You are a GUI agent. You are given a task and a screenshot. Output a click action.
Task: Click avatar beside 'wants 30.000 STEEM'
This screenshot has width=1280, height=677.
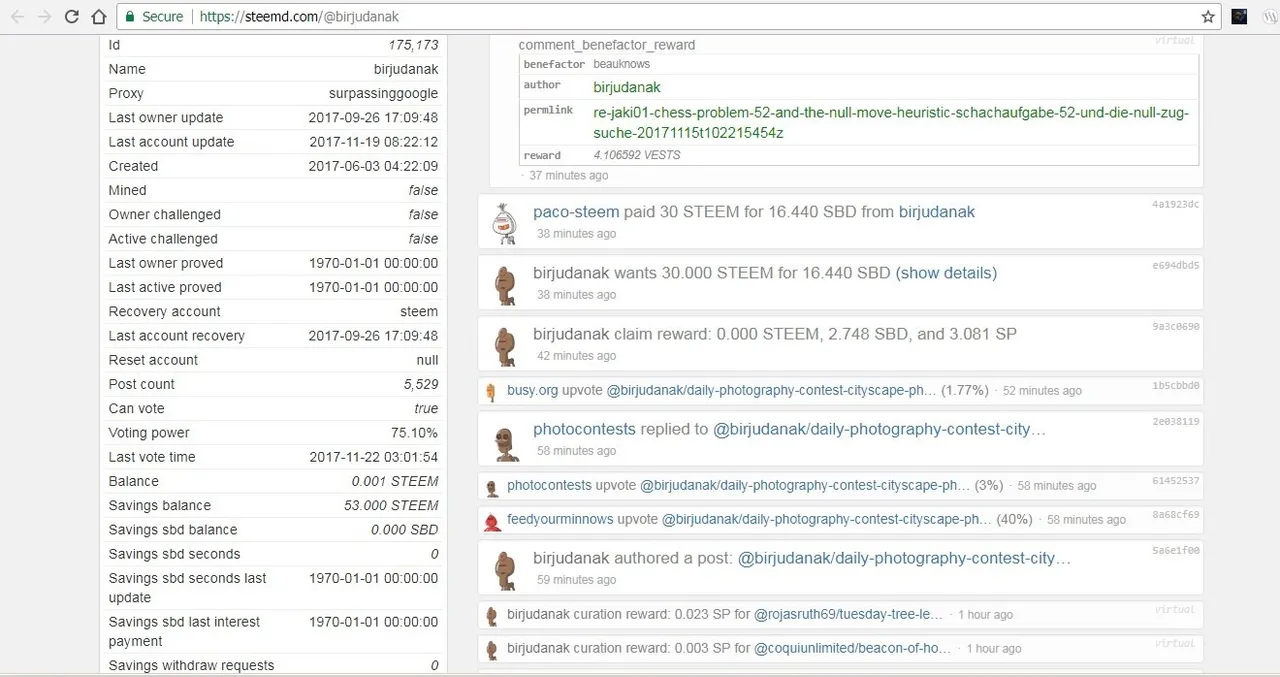pyautogui.click(x=506, y=284)
